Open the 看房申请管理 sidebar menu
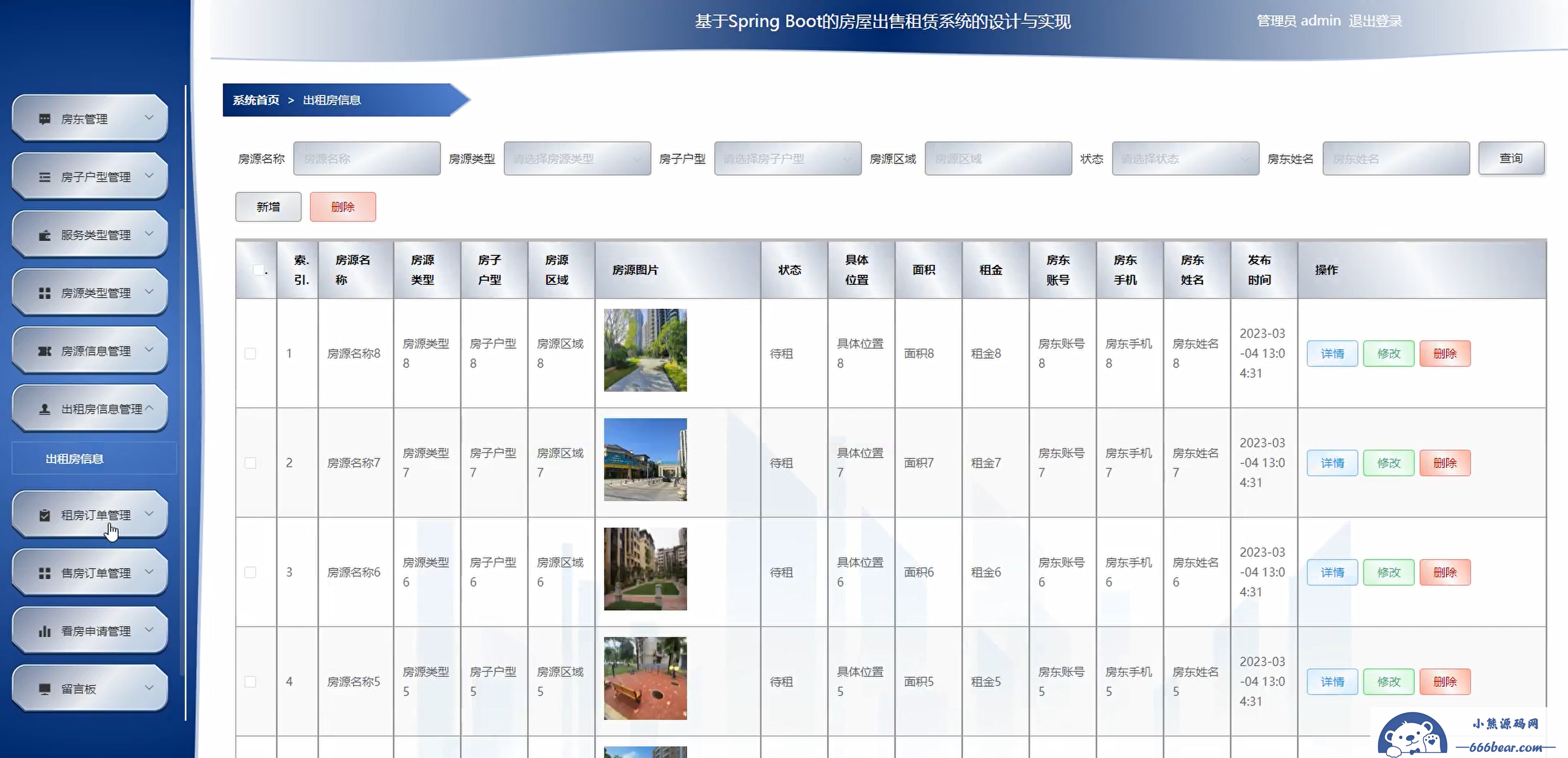The image size is (1568, 758). (x=90, y=631)
